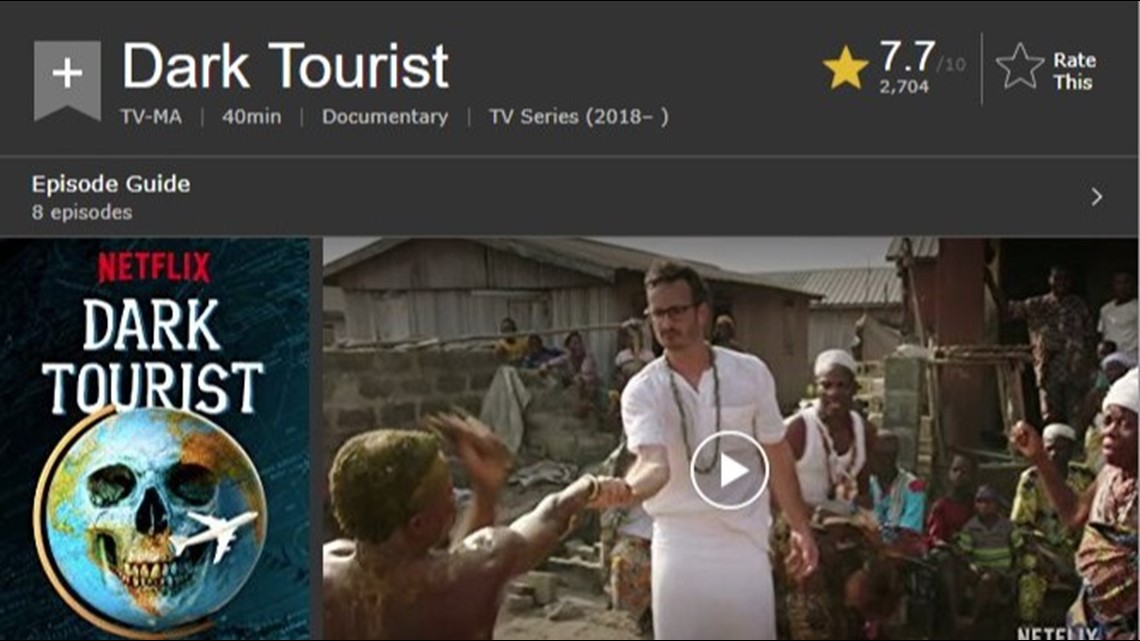1140x641 pixels.
Task: Click the 40min runtime text
Action: [x=252, y=116]
